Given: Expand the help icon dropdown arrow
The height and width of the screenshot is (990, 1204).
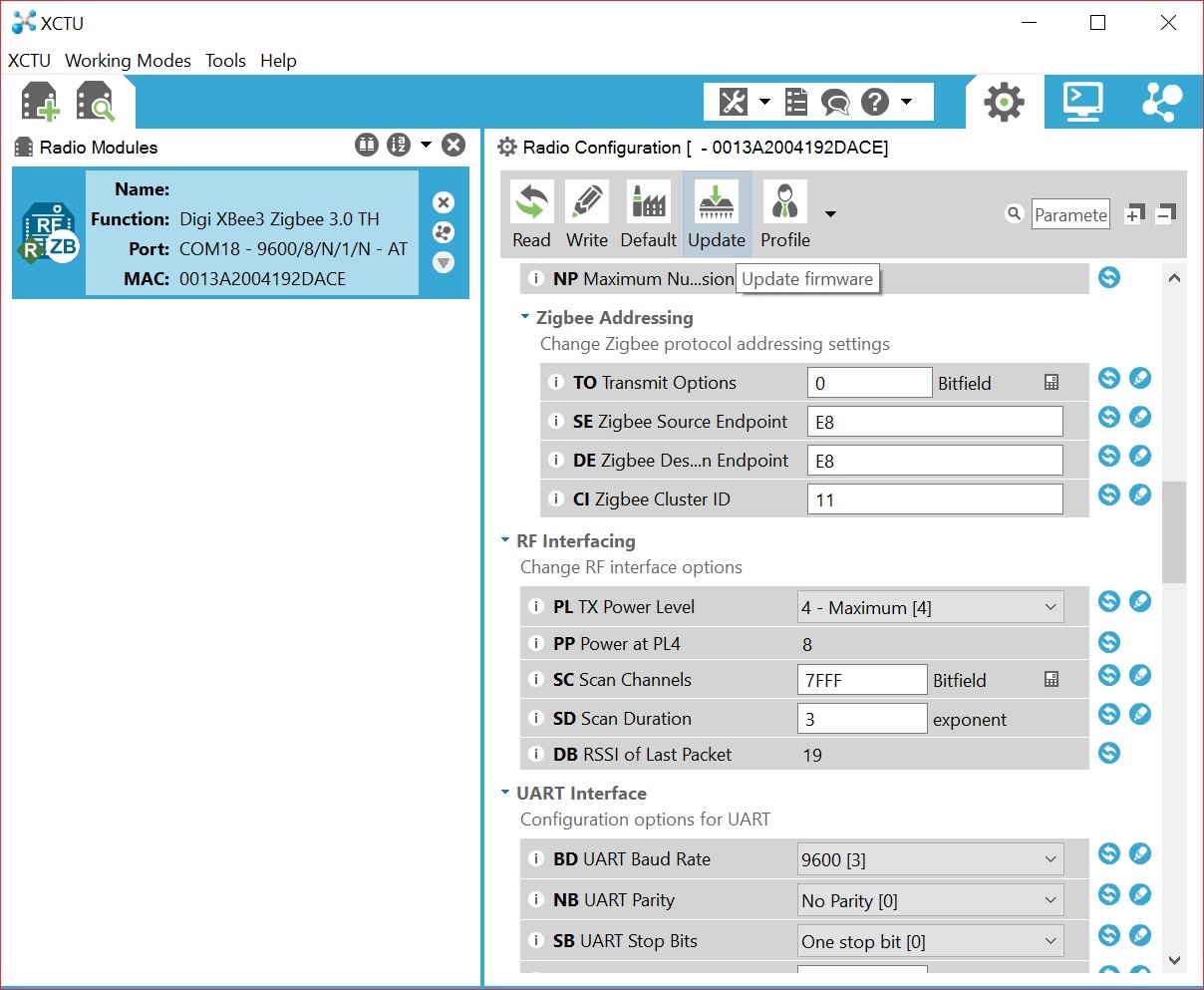Looking at the screenshot, I should (x=906, y=102).
